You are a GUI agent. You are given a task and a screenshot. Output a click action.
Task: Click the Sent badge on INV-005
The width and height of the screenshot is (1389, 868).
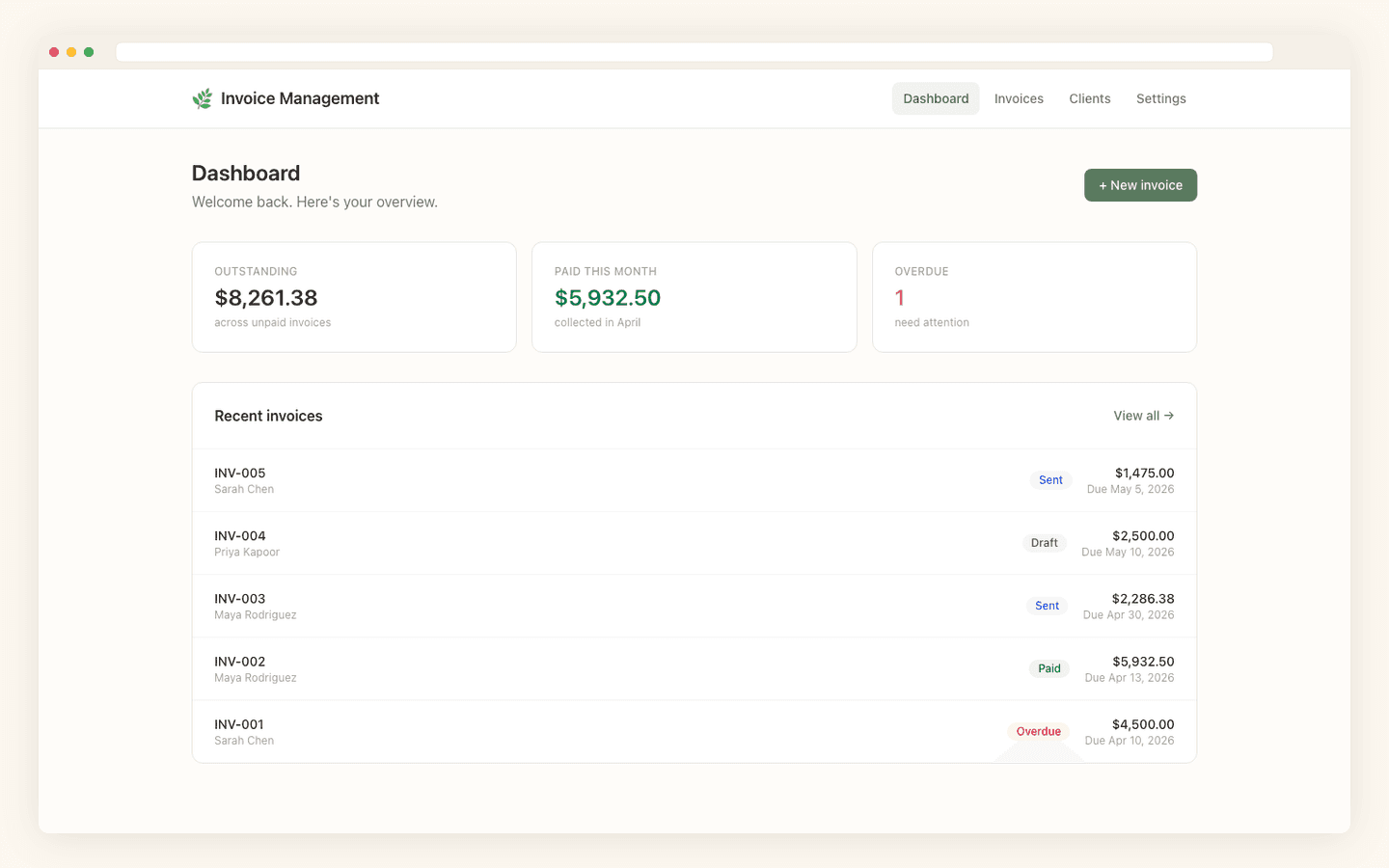[1050, 480]
